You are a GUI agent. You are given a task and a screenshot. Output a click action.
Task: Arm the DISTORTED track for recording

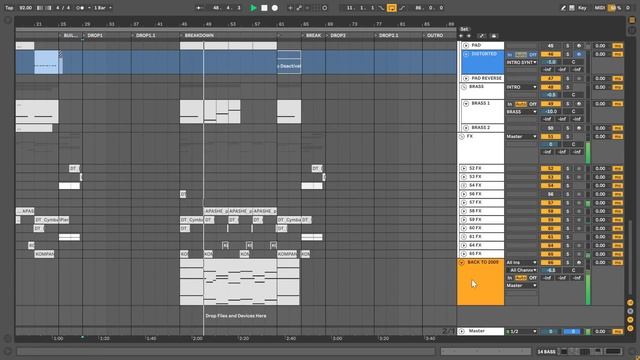(x=579, y=54)
